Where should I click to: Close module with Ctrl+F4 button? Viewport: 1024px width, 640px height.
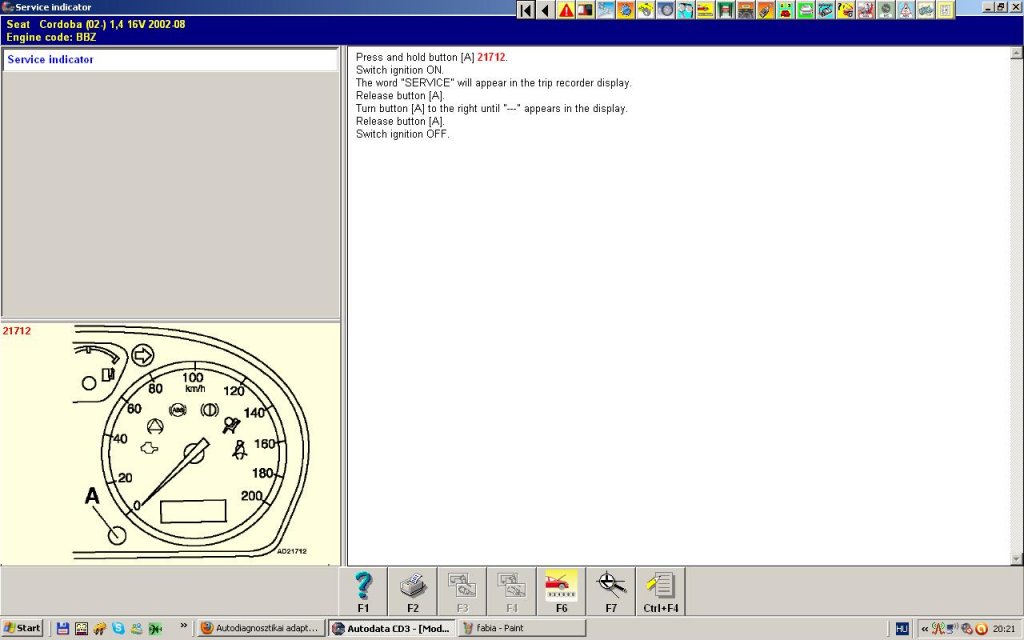[661, 592]
